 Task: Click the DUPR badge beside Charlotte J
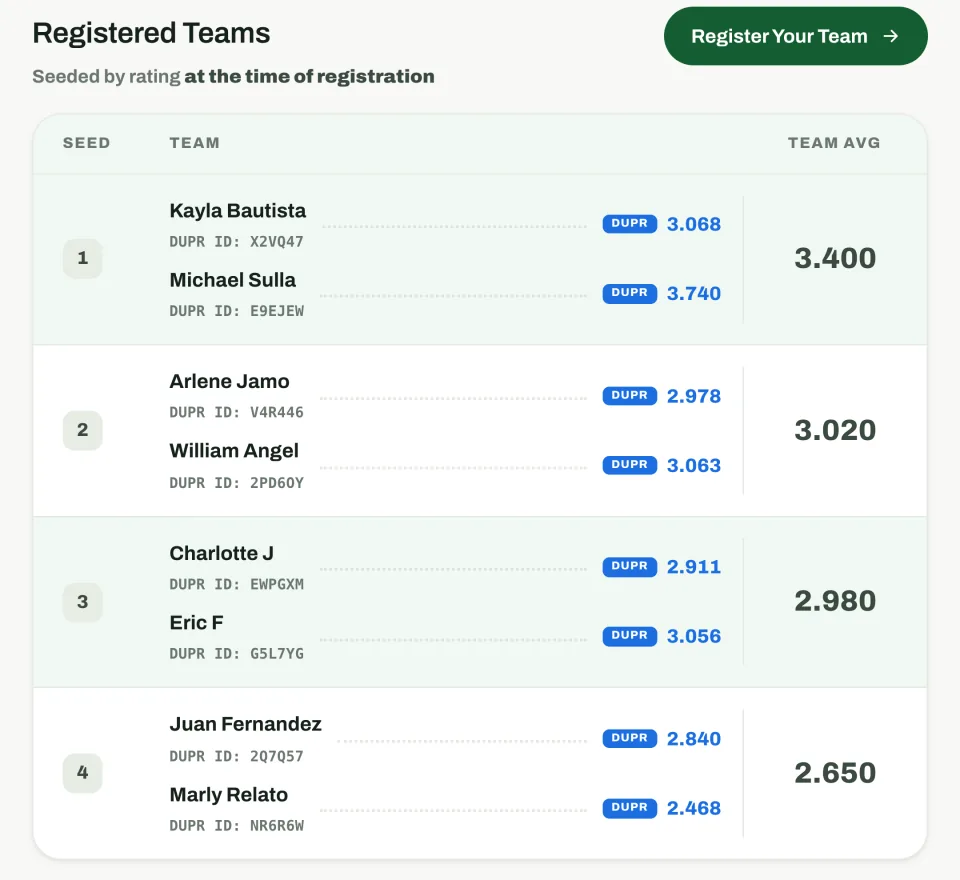pyautogui.click(x=629, y=566)
